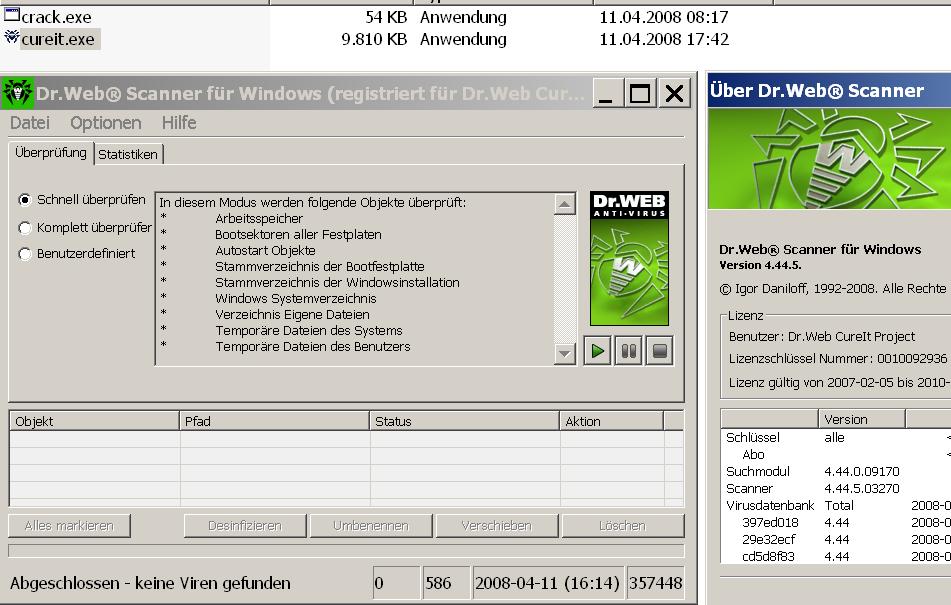The height and width of the screenshot is (605, 951).
Task: Click status text Abgeschlossen - keine Viren gefunden
Action: tap(150, 583)
